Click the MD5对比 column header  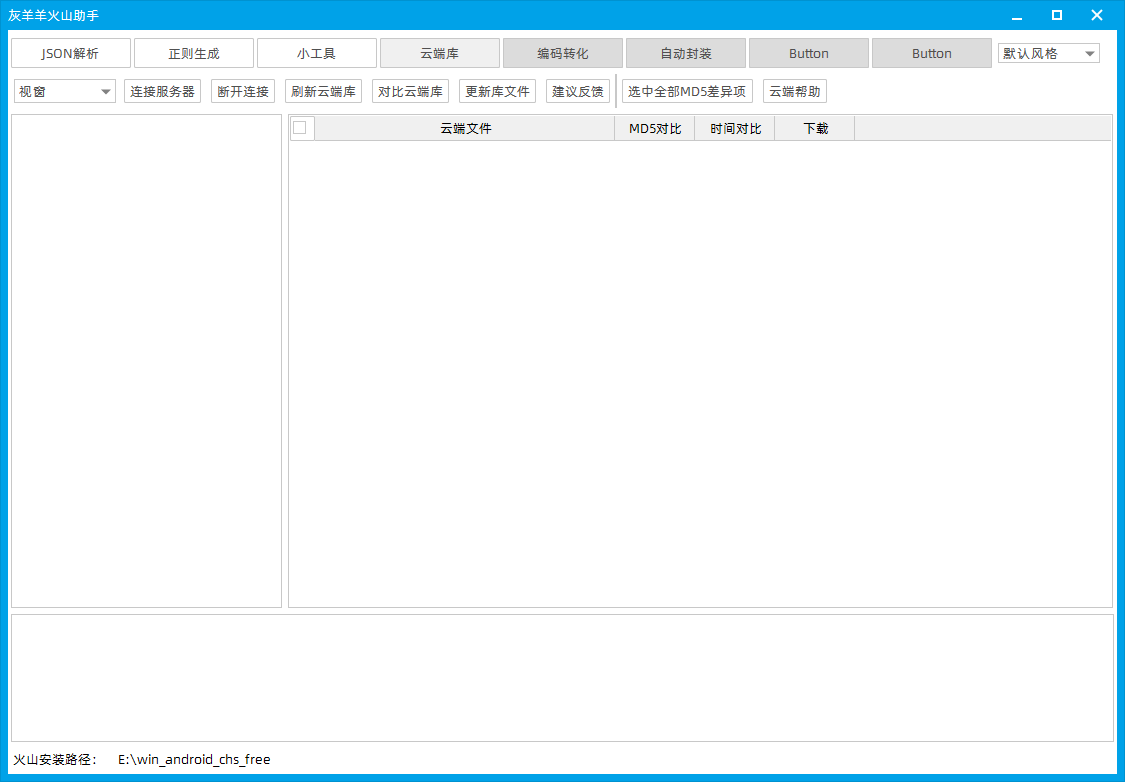(654, 128)
